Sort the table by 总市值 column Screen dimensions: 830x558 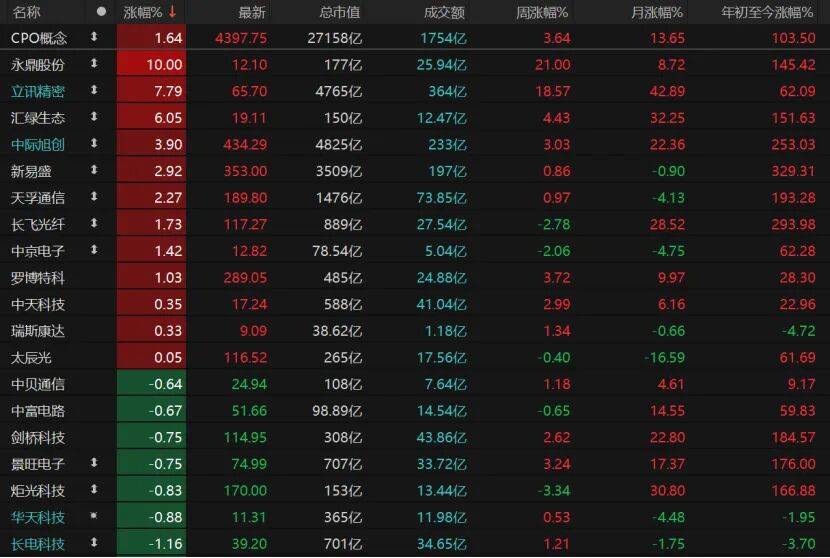click(340, 12)
